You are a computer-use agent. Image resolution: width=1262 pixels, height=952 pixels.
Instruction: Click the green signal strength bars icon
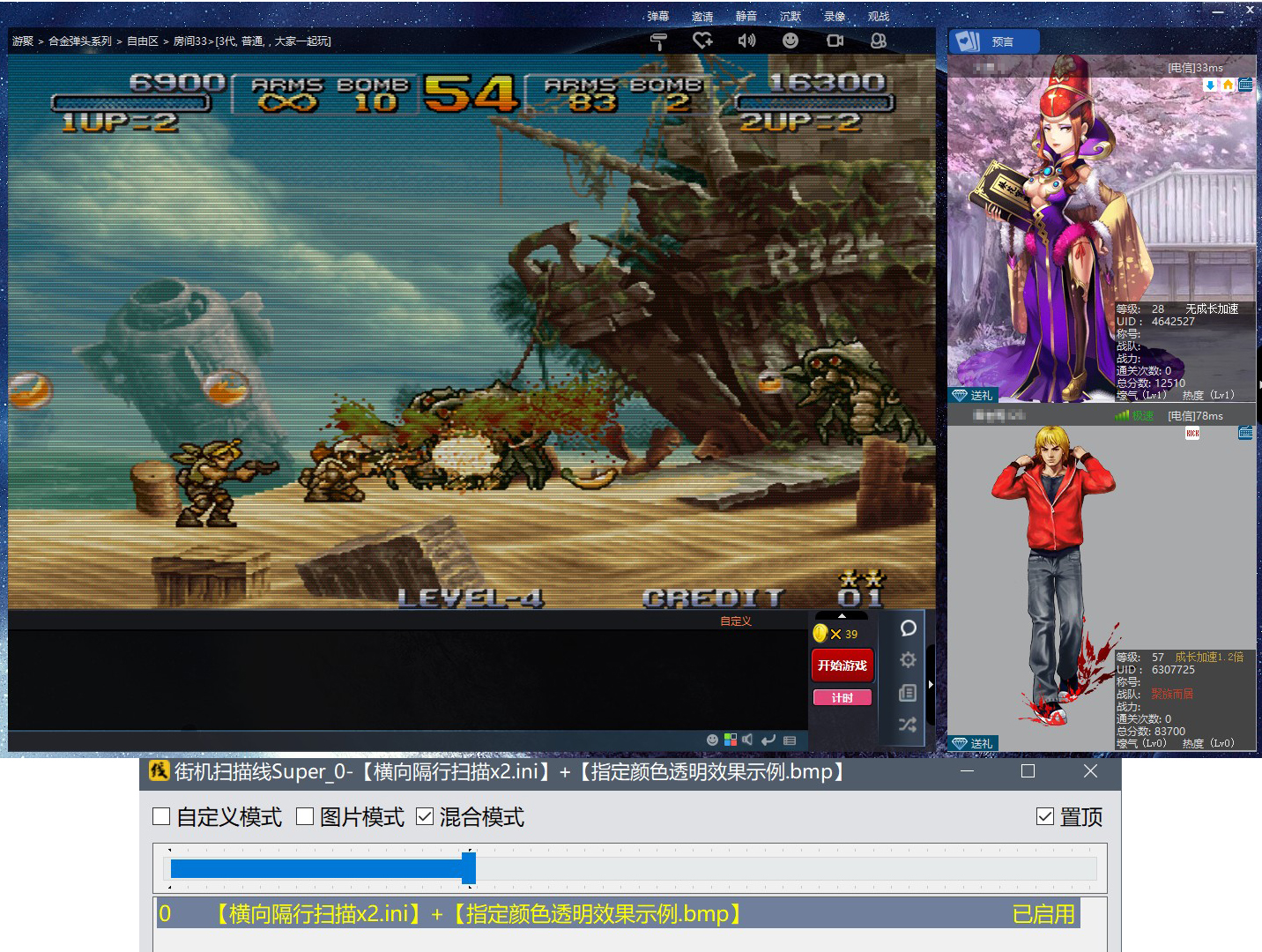coord(1122,415)
